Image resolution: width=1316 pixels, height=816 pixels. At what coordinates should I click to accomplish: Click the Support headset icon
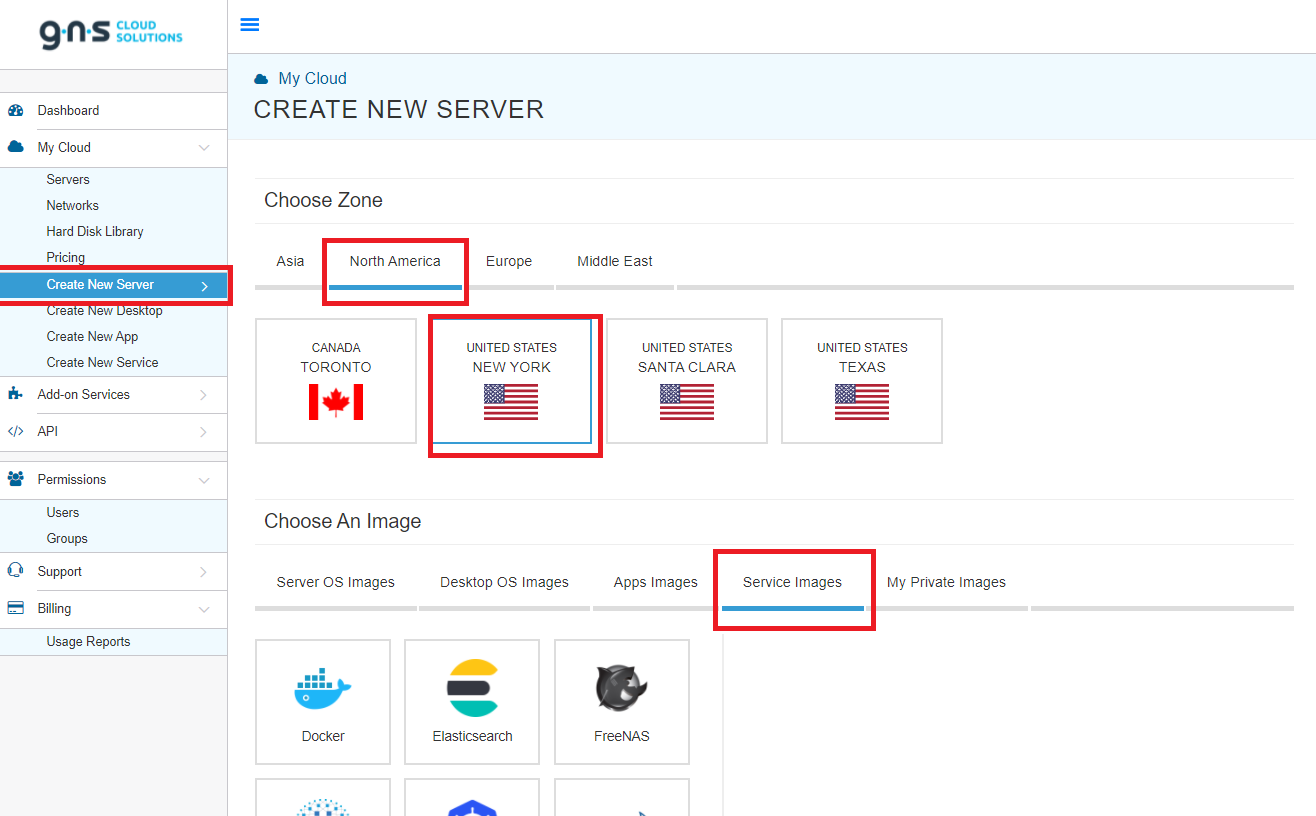click(15, 572)
